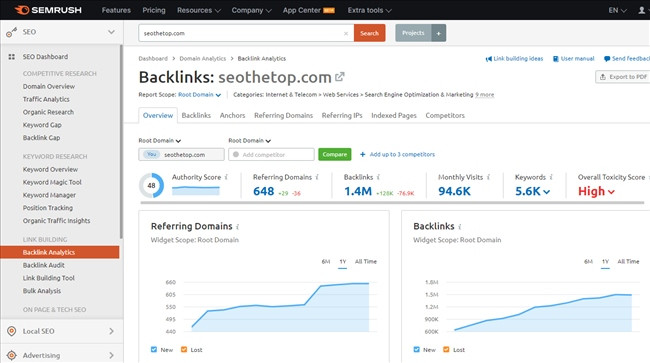Select 6M range in Backlinks chart
The height and width of the screenshot is (363, 650).
(588, 261)
